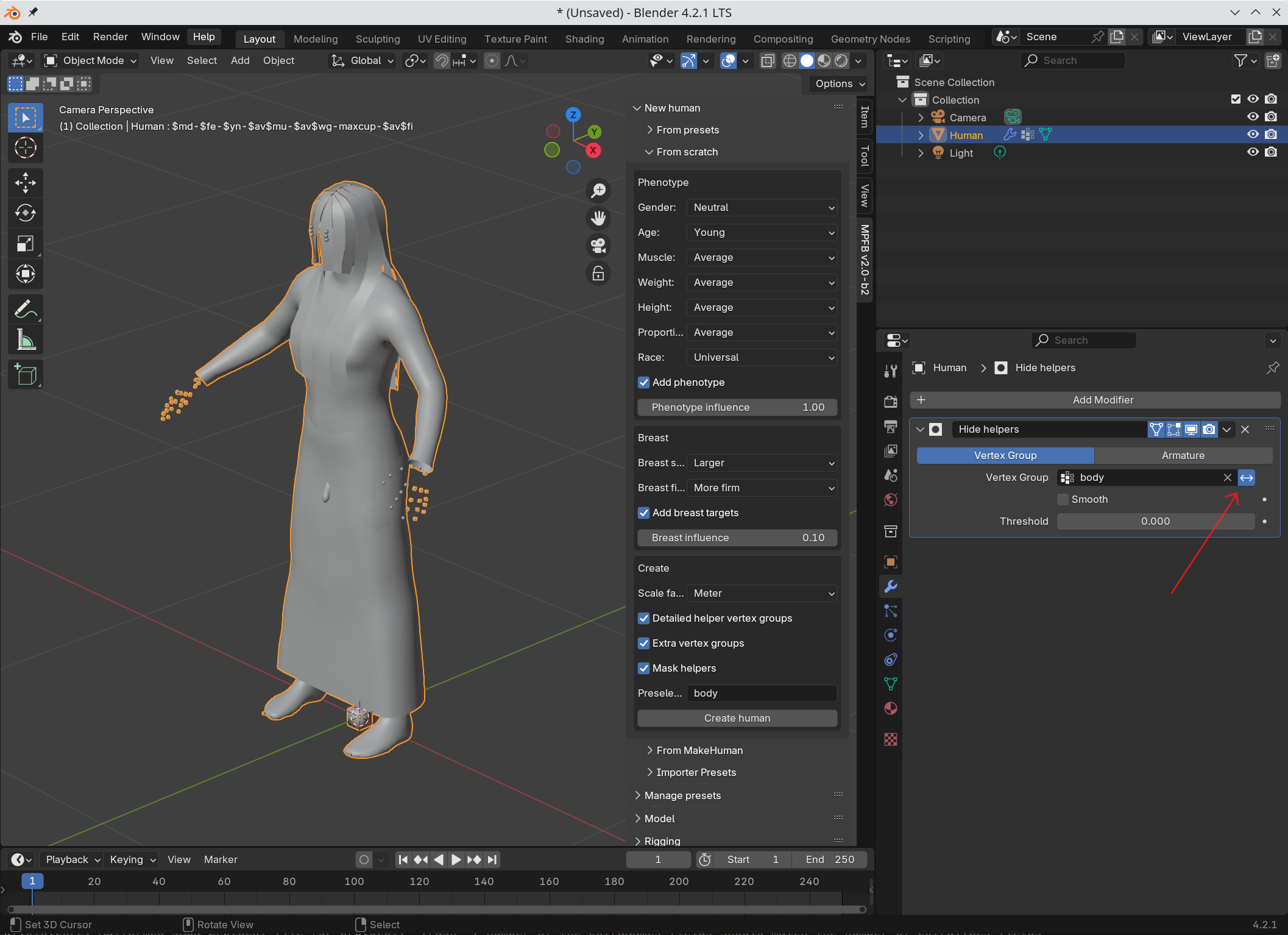Pick the Annotate tool
The image size is (1288, 935).
tap(25, 309)
